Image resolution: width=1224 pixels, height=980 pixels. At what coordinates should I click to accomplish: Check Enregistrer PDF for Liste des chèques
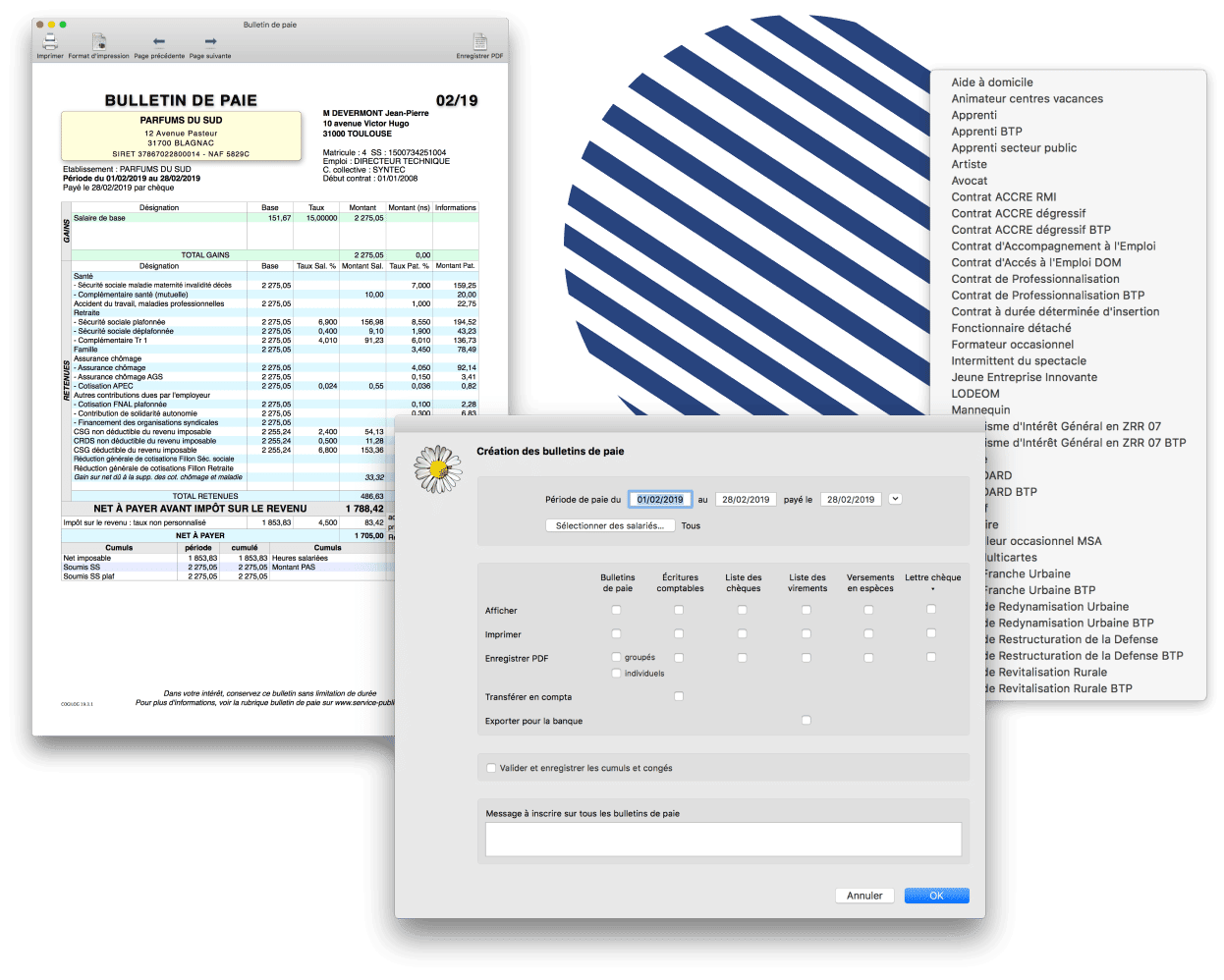click(x=742, y=657)
